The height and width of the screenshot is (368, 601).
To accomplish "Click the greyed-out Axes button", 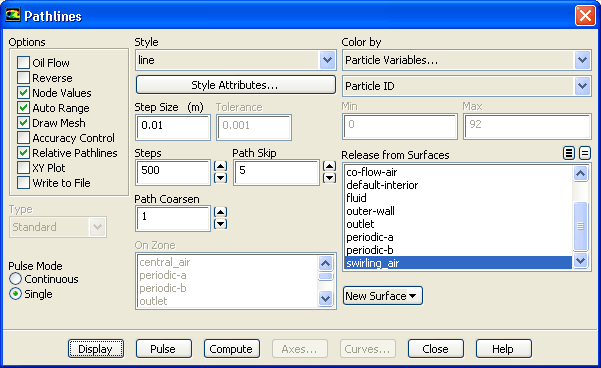I will [x=299, y=349].
